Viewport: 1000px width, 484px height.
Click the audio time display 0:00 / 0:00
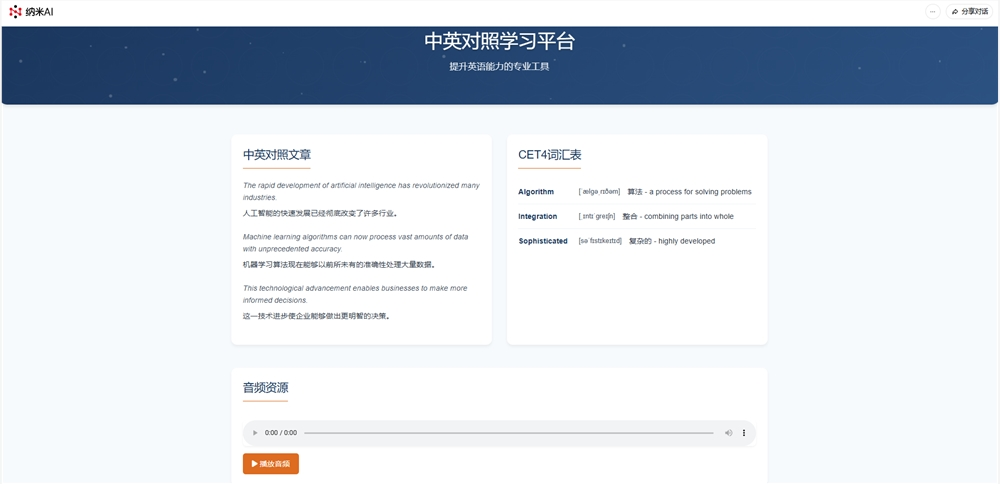click(x=281, y=433)
